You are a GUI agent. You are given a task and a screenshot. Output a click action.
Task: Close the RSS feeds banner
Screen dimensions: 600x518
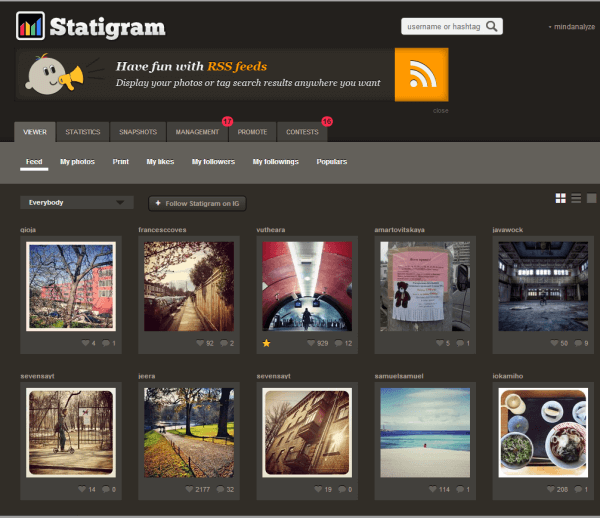pyautogui.click(x=440, y=109)
